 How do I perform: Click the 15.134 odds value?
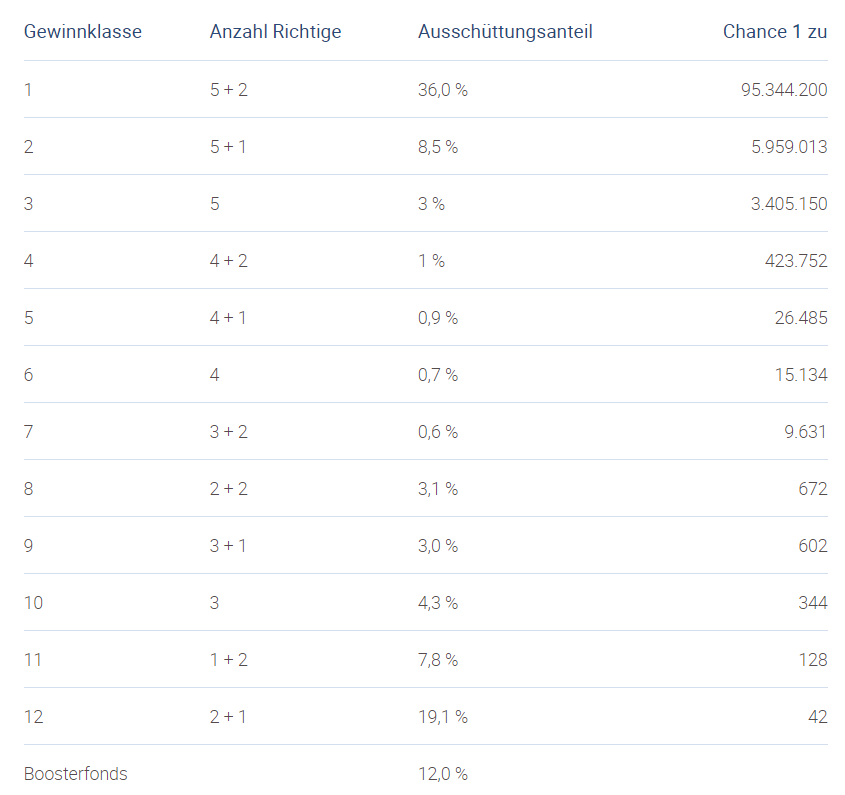click(799, 375)
